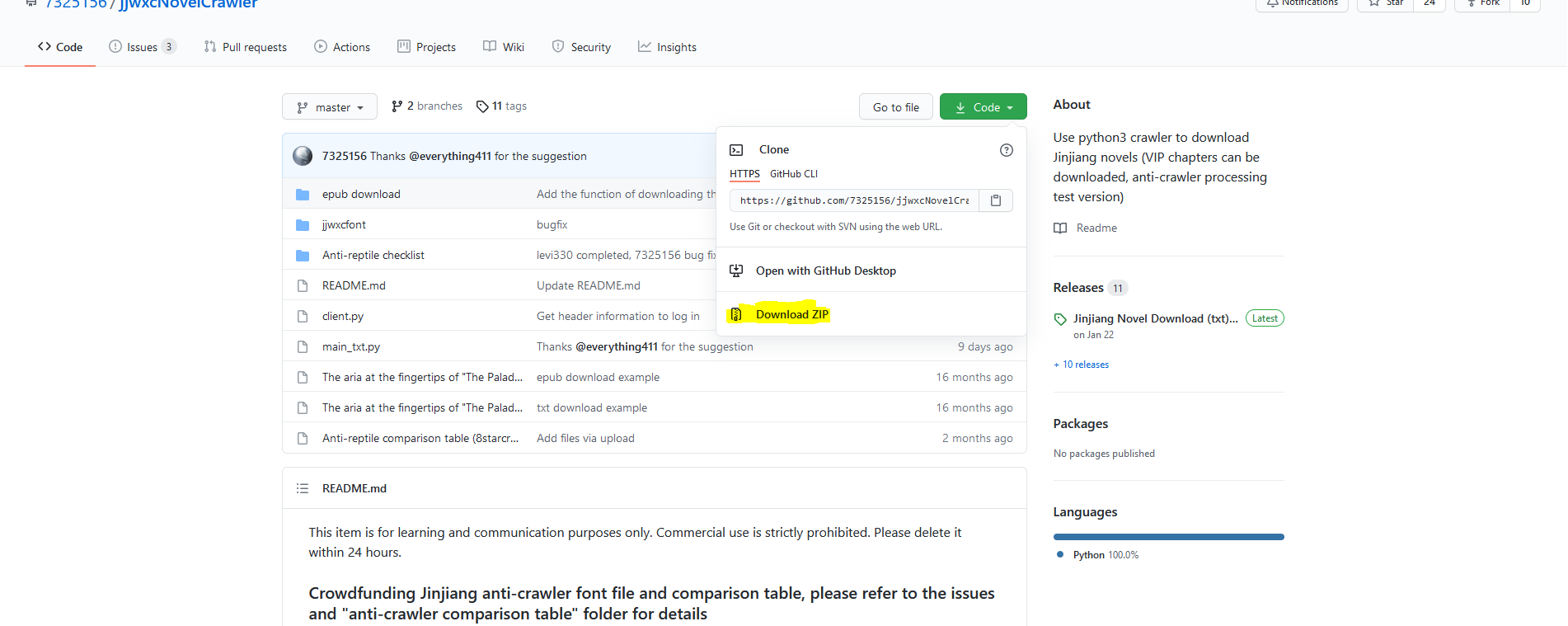Choose Open with GitHub Desktop
The height and width of the screenshot is (626, 1568).
(826, 271)
